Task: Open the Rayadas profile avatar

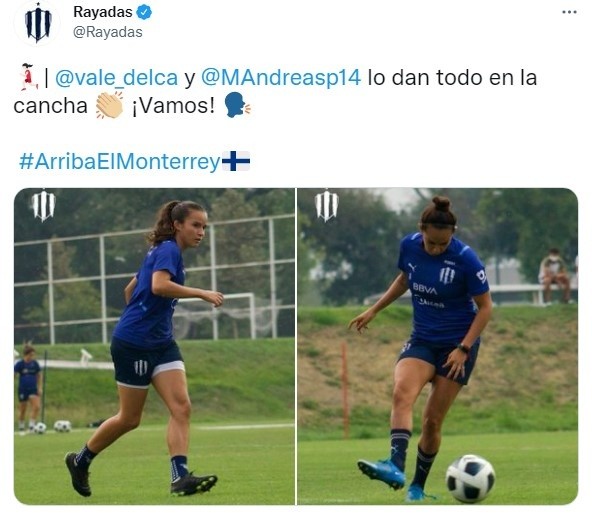Action: pyautogui.click(x=37, y=23)
